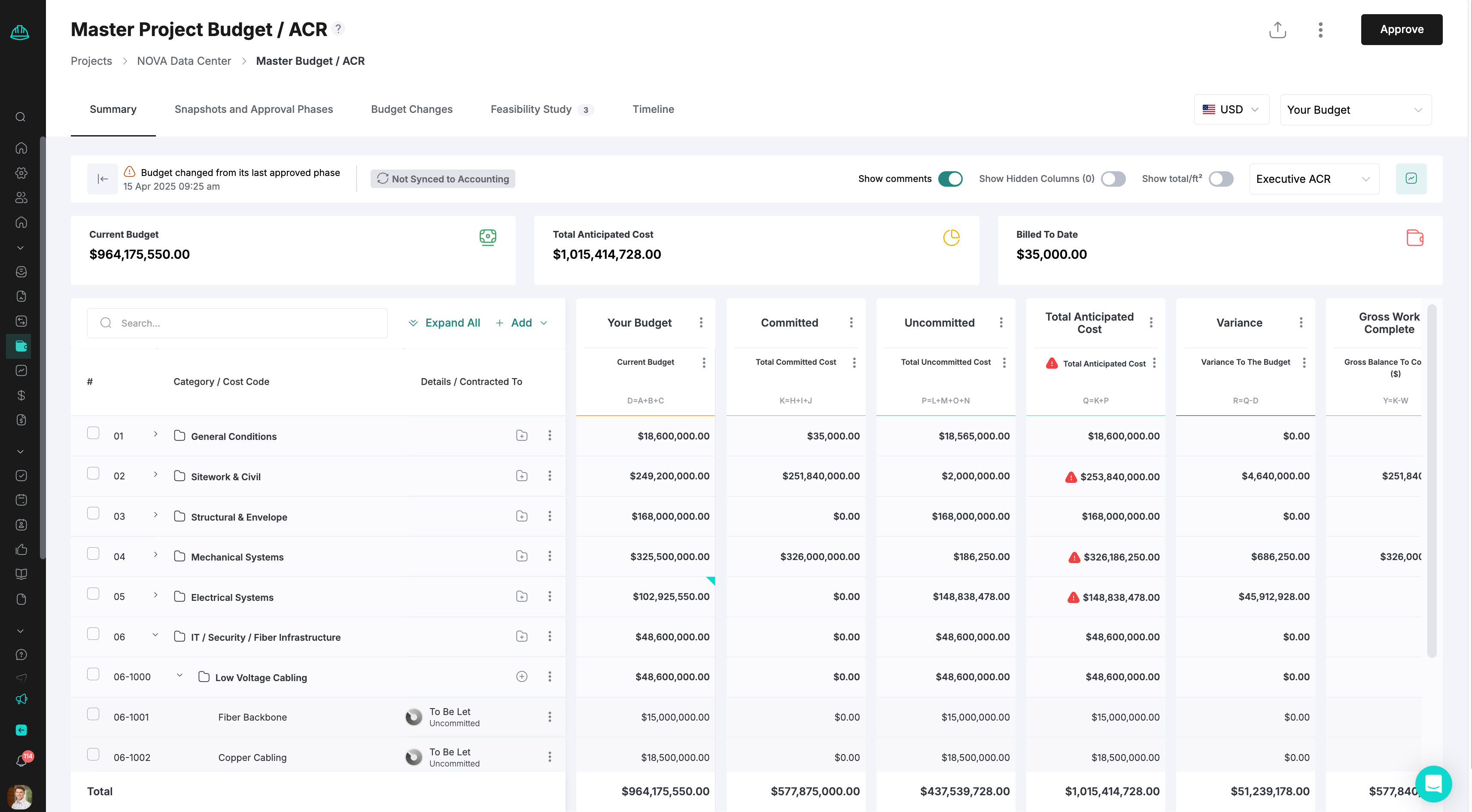Viewport: 1472px width, 812px height.
Task: Open Your Budget column group menu
Action: (x=701, y=323)
